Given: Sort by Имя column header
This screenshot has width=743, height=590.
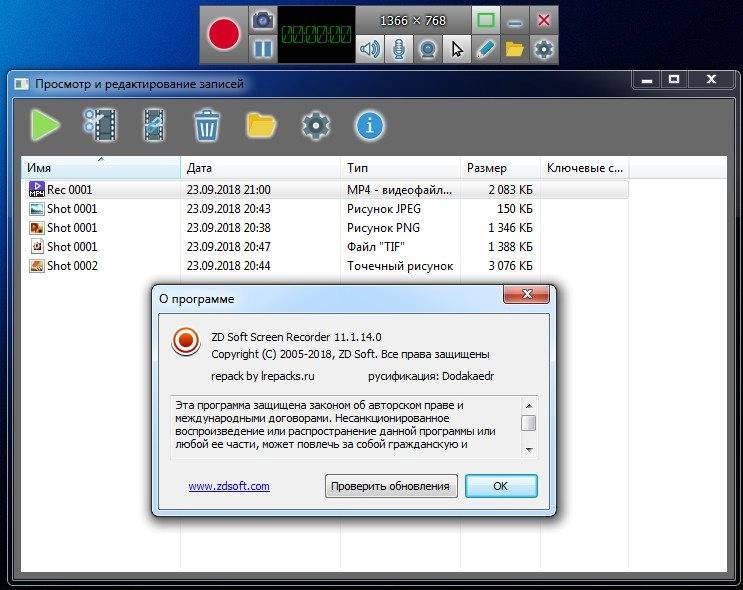Looking at the screenshot, I should tap(100, 167).
